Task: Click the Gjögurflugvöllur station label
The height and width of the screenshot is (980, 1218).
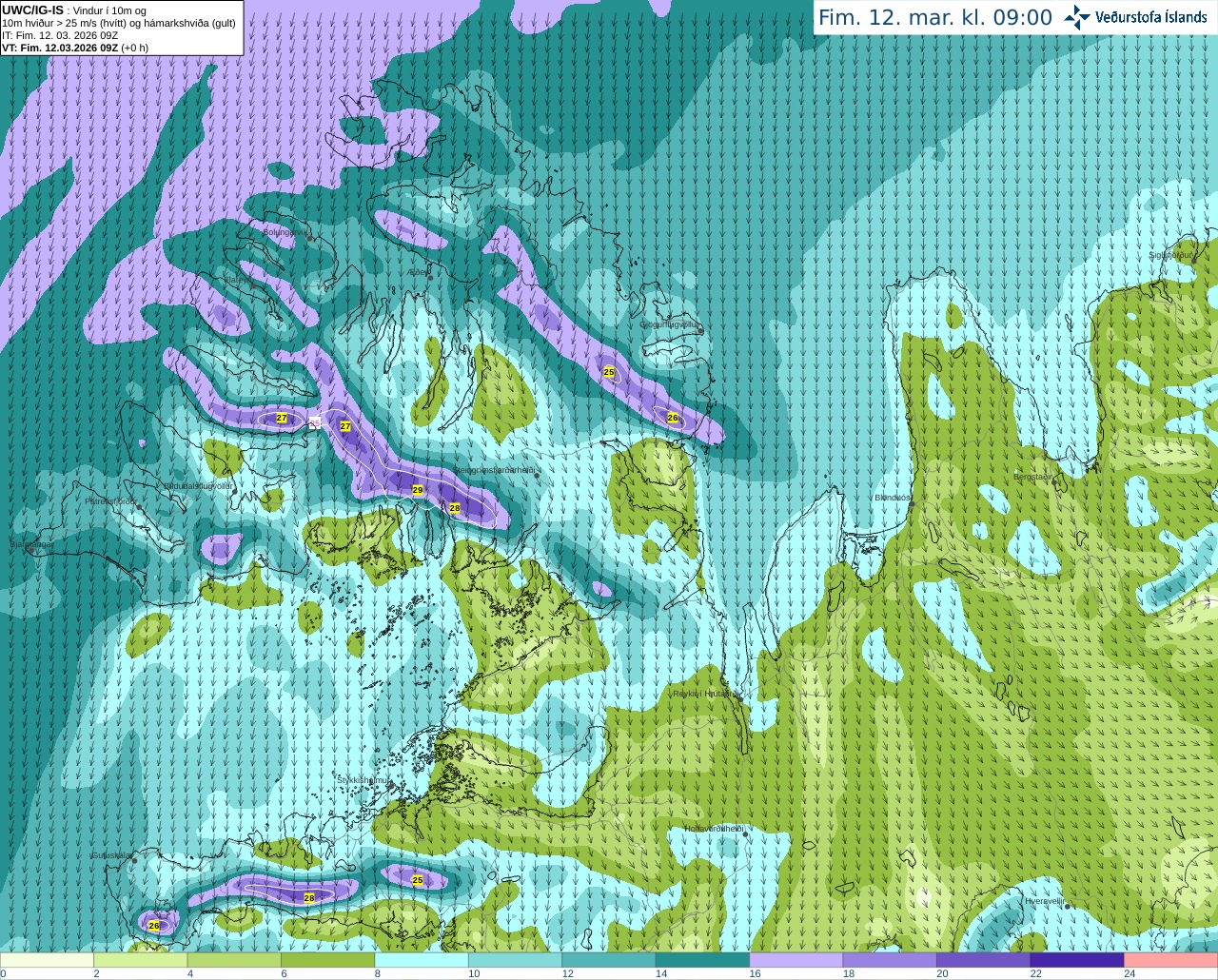Action: pos(671,324)
